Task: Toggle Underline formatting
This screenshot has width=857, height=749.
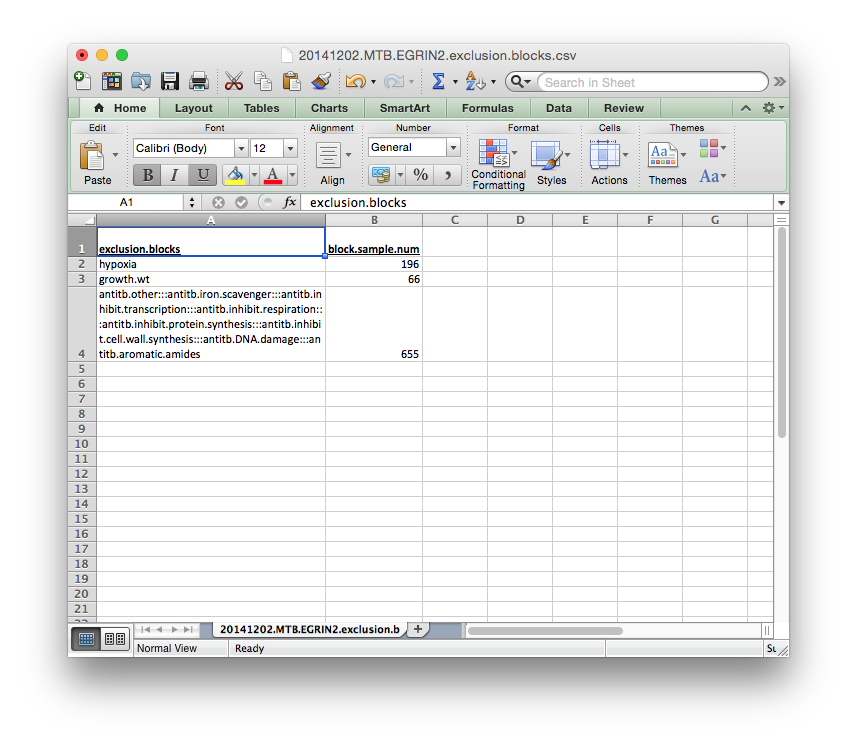Action: tap(203, 175)
